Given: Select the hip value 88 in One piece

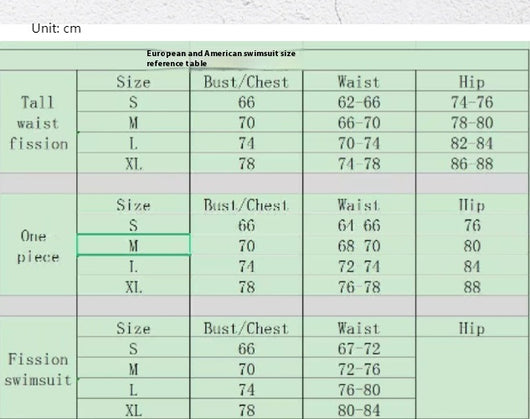Looking at the screenshot, I should click(x=472, y=287).
